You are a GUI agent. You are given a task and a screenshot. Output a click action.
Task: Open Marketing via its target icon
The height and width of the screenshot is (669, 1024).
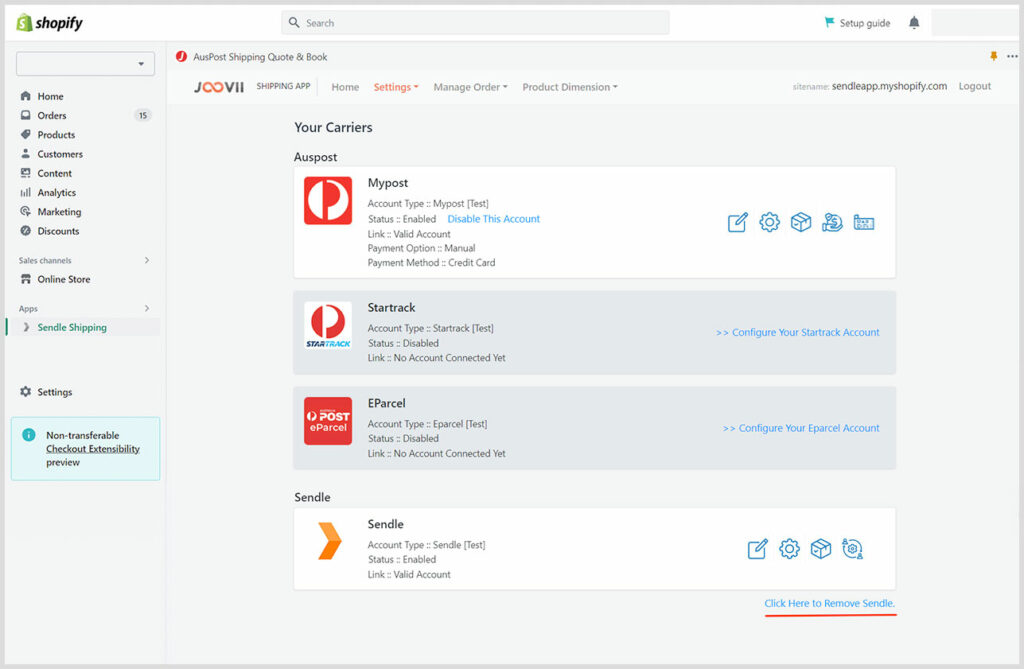coord(25,212)
